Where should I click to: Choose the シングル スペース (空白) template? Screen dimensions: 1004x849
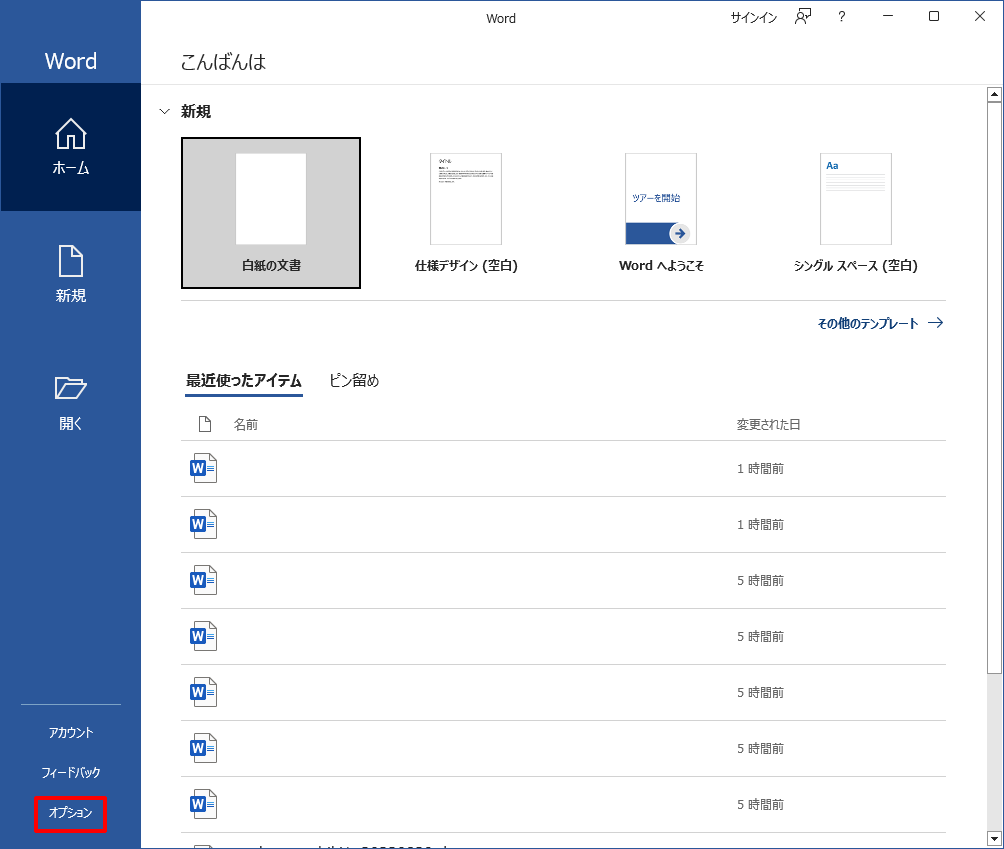coord(856,213)
